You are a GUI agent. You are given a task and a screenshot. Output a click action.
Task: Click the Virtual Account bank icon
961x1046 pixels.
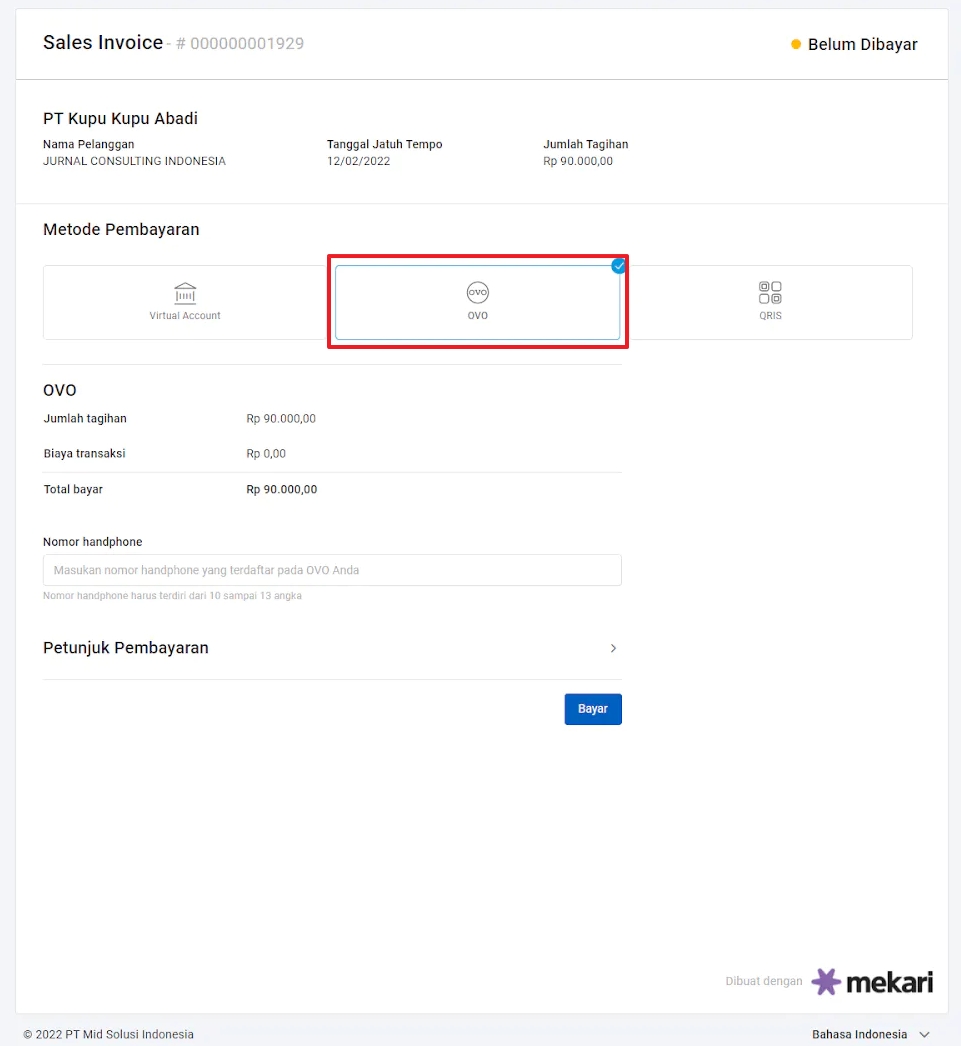point(185,293)
